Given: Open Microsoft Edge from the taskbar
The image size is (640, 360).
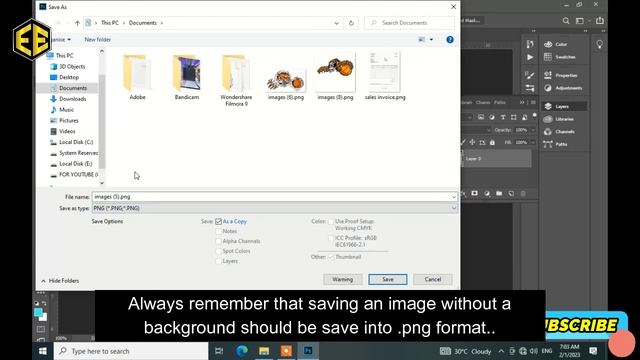Looking at the screenshot, I should pos(242,351).
